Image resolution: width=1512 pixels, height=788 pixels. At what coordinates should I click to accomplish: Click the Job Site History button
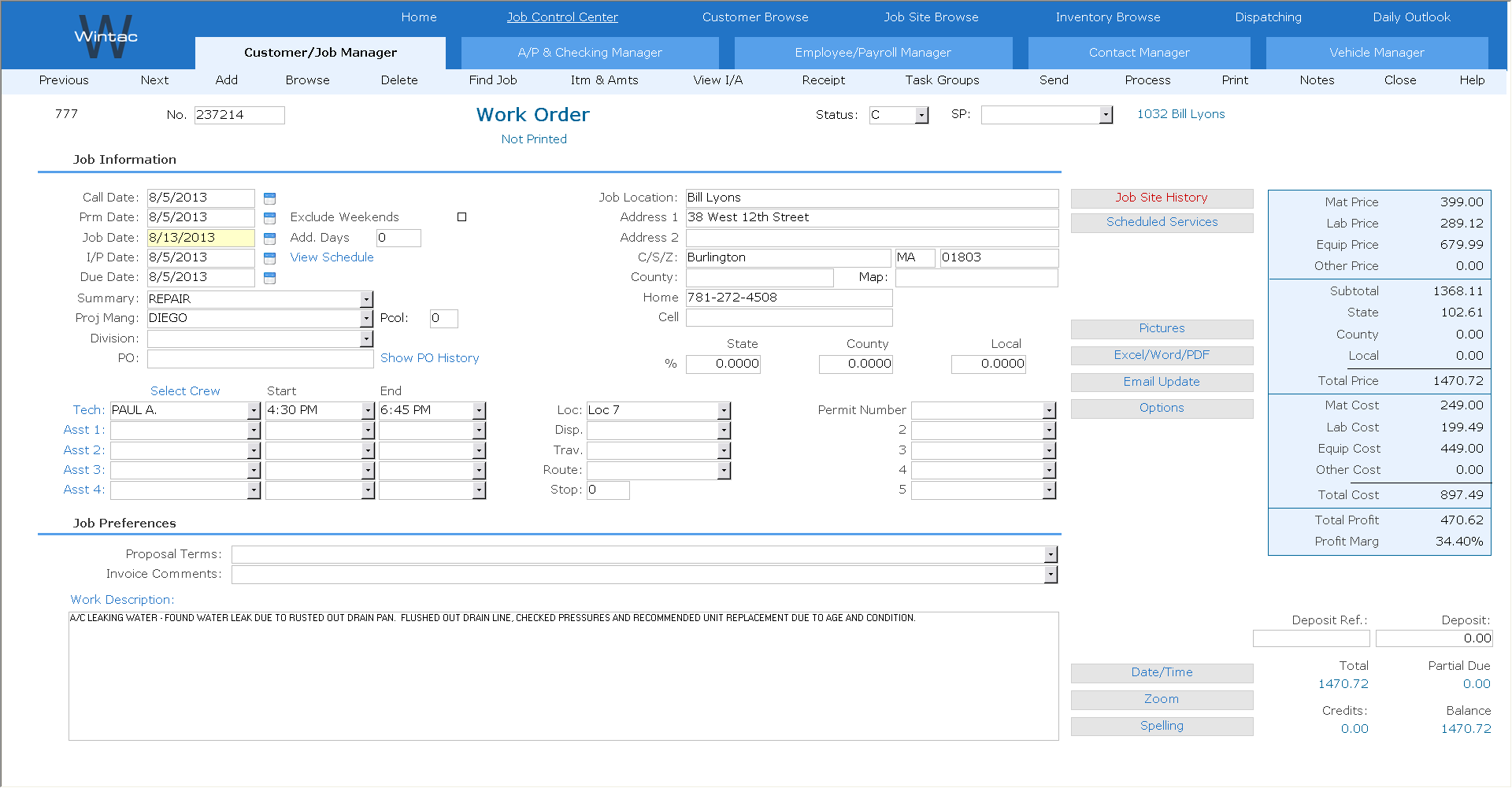[x=1162, y=198]
